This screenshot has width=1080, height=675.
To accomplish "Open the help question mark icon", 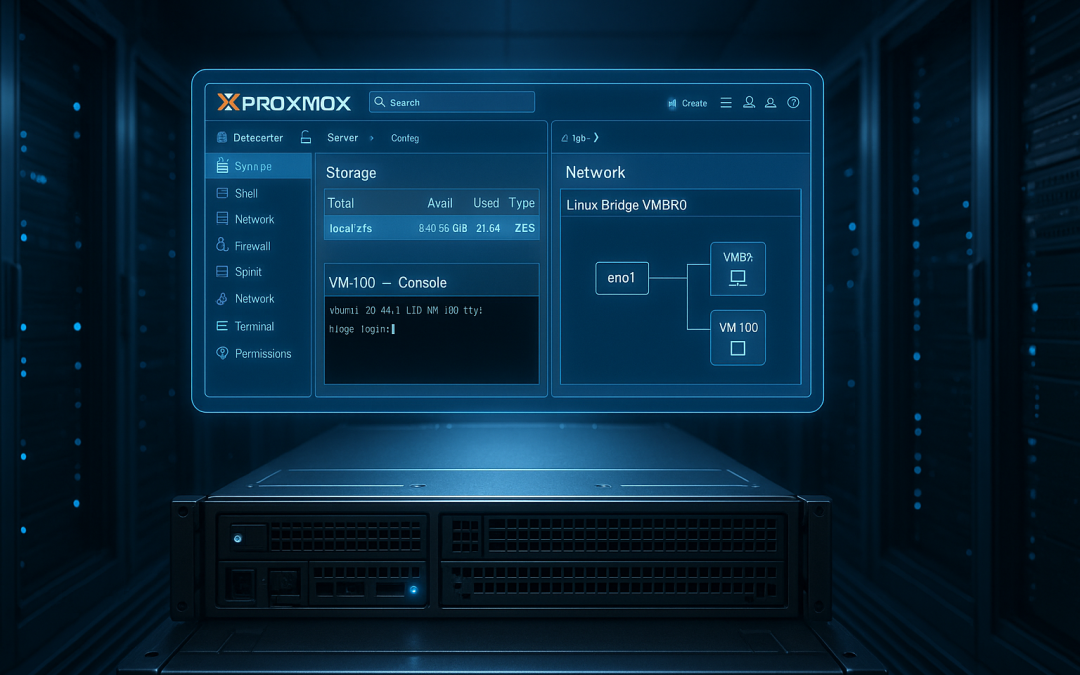I will [793, 103].
